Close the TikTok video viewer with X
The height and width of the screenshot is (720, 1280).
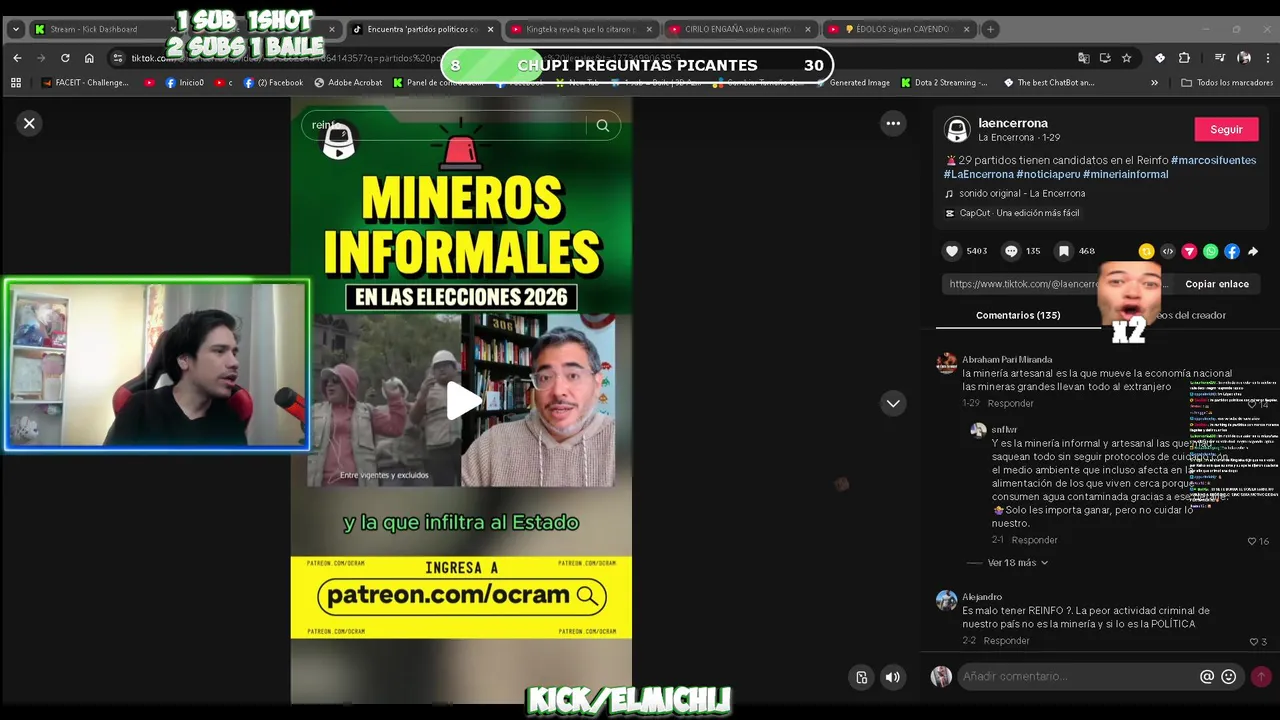click(x=29, y=123)
